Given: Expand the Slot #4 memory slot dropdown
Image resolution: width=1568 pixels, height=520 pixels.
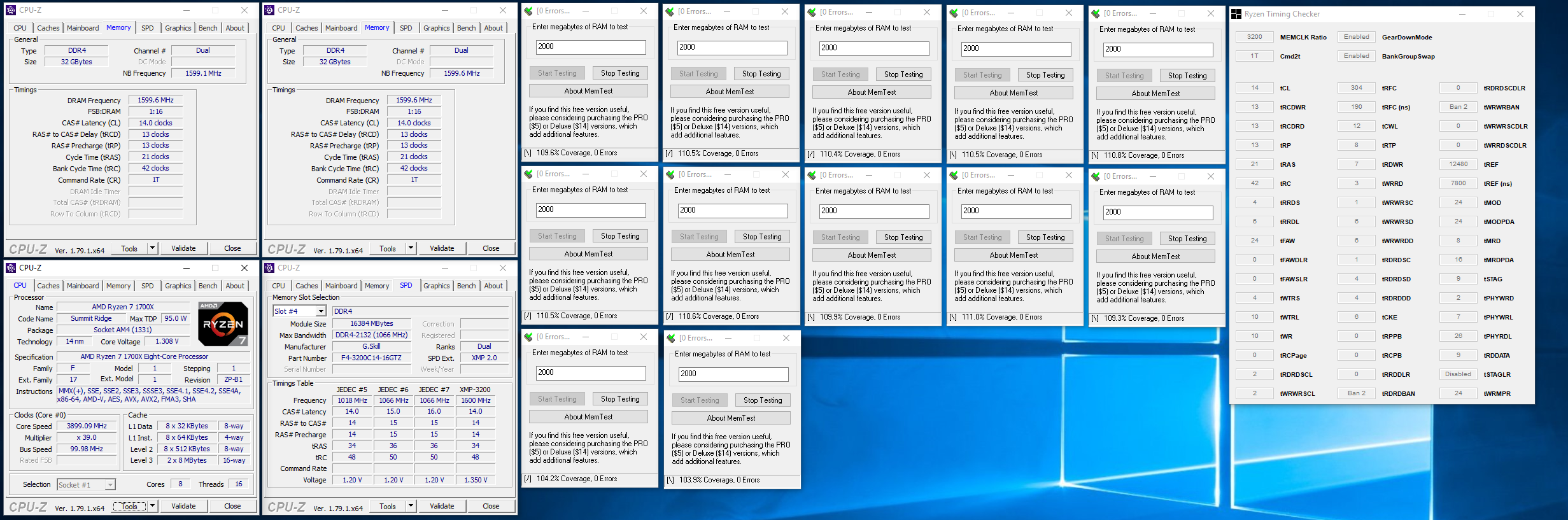Looking at the screenshot, I should tap(321, 311).
